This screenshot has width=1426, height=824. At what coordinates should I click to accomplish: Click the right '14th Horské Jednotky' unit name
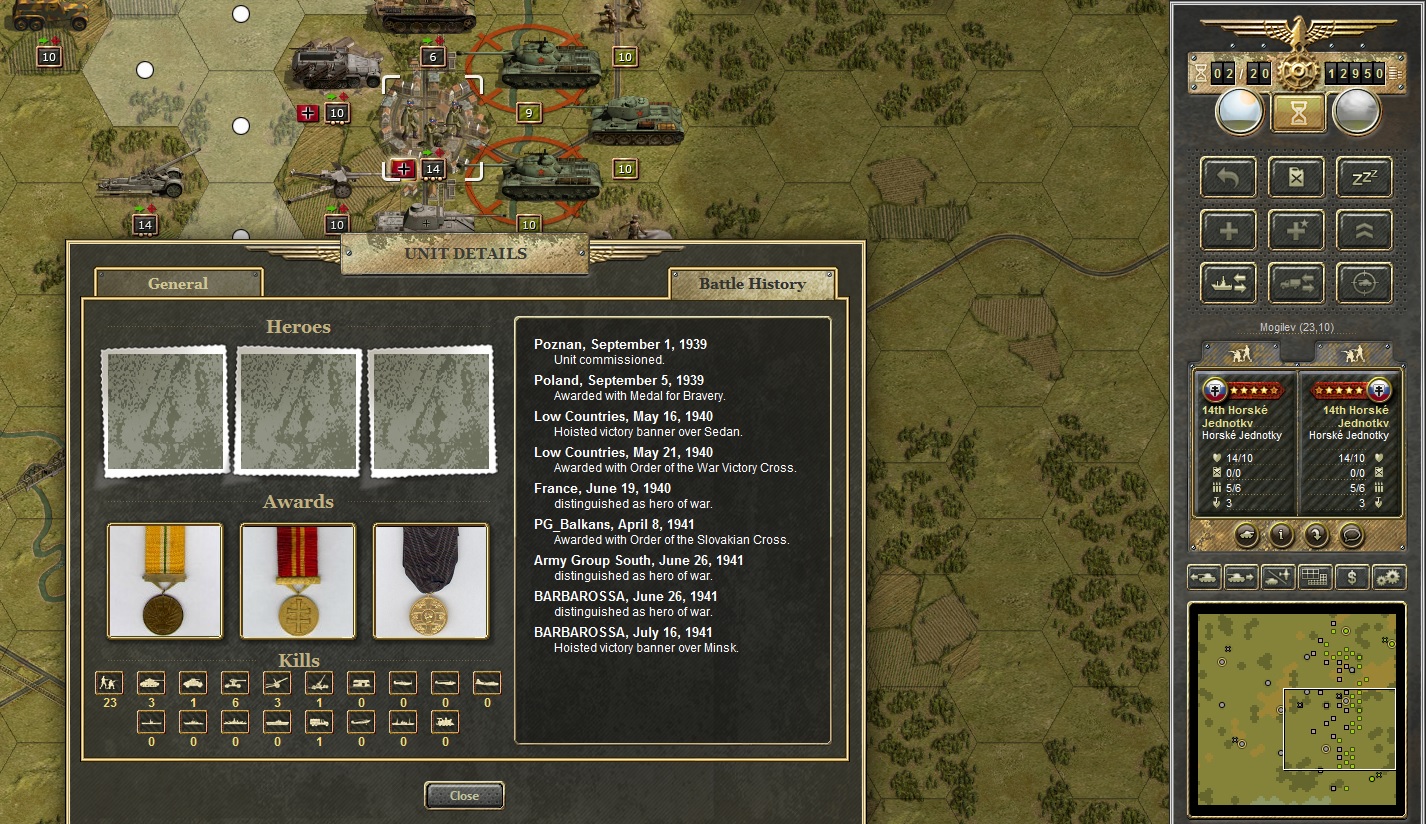tap(1355, 416)
